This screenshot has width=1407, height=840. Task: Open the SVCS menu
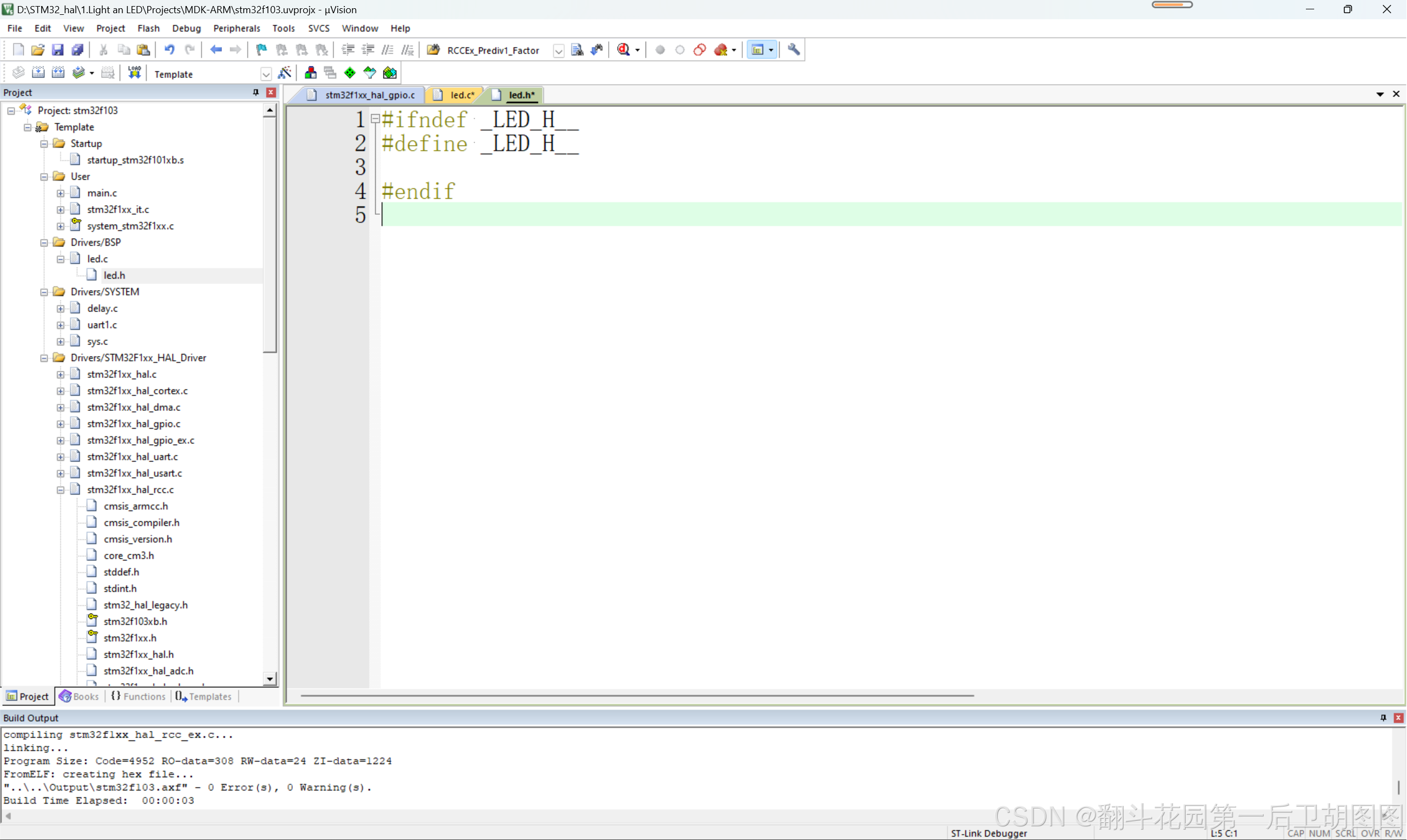click(319, 29)
